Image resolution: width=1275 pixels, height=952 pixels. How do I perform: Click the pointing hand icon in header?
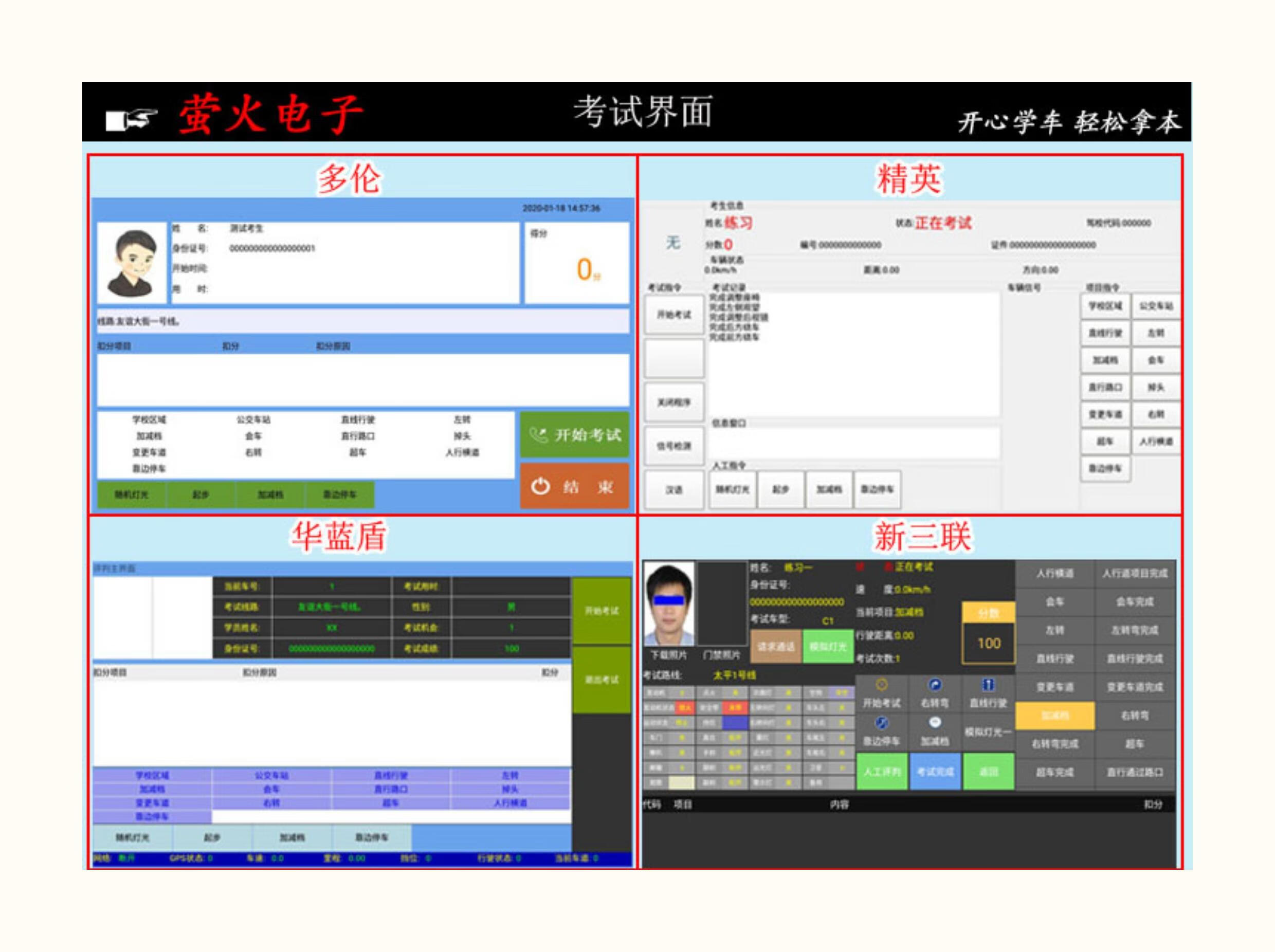click(132, 119)
